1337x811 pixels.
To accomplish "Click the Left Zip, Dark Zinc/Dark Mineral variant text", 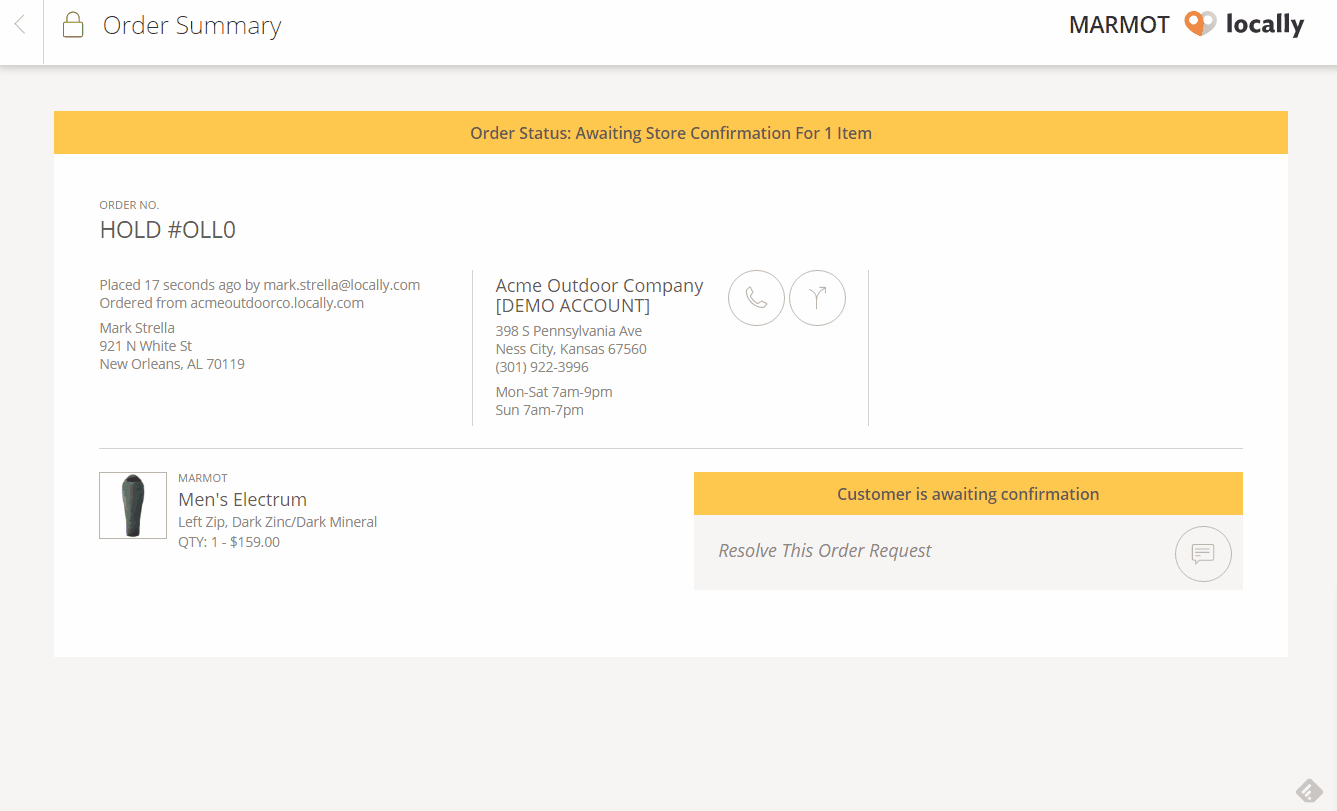I will (278, 522).
